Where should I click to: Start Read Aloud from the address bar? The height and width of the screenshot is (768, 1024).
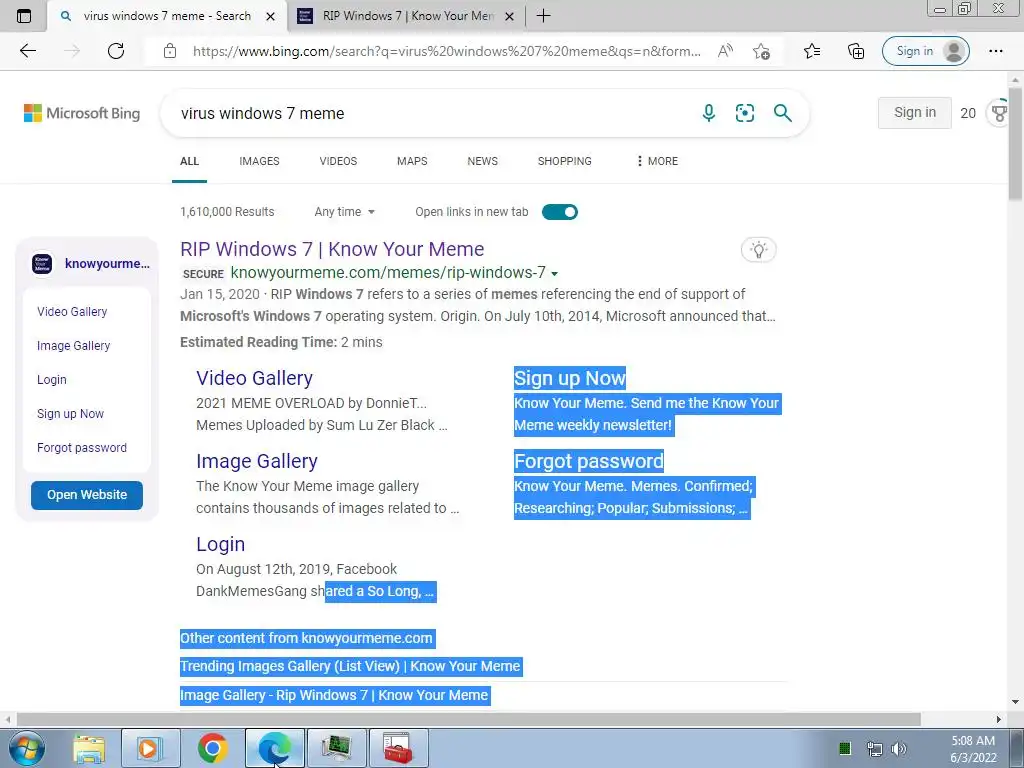[725, 51]
